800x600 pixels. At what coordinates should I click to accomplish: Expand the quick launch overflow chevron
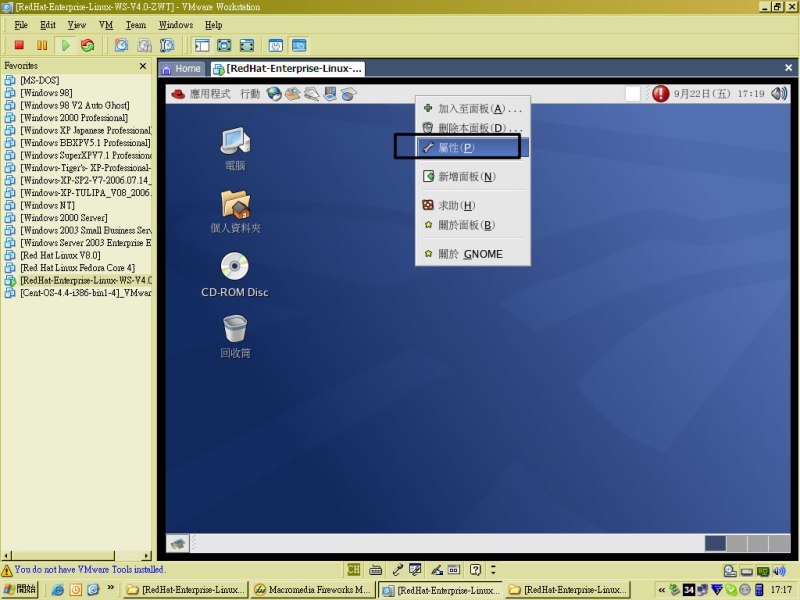tap(111, 588)
